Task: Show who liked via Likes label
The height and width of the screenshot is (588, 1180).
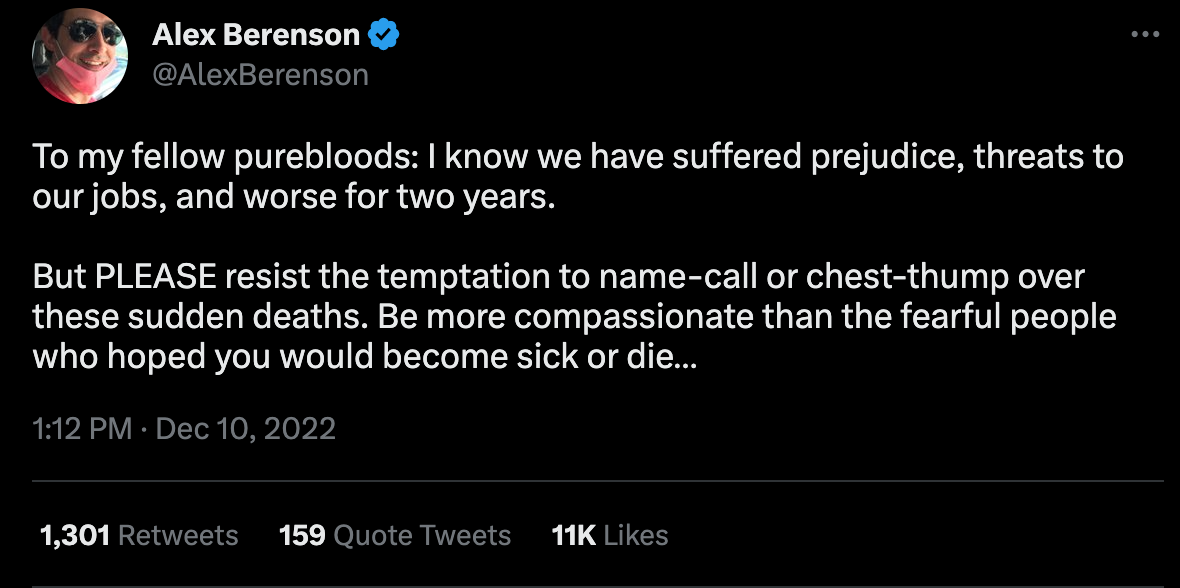Action: [636, 535]
